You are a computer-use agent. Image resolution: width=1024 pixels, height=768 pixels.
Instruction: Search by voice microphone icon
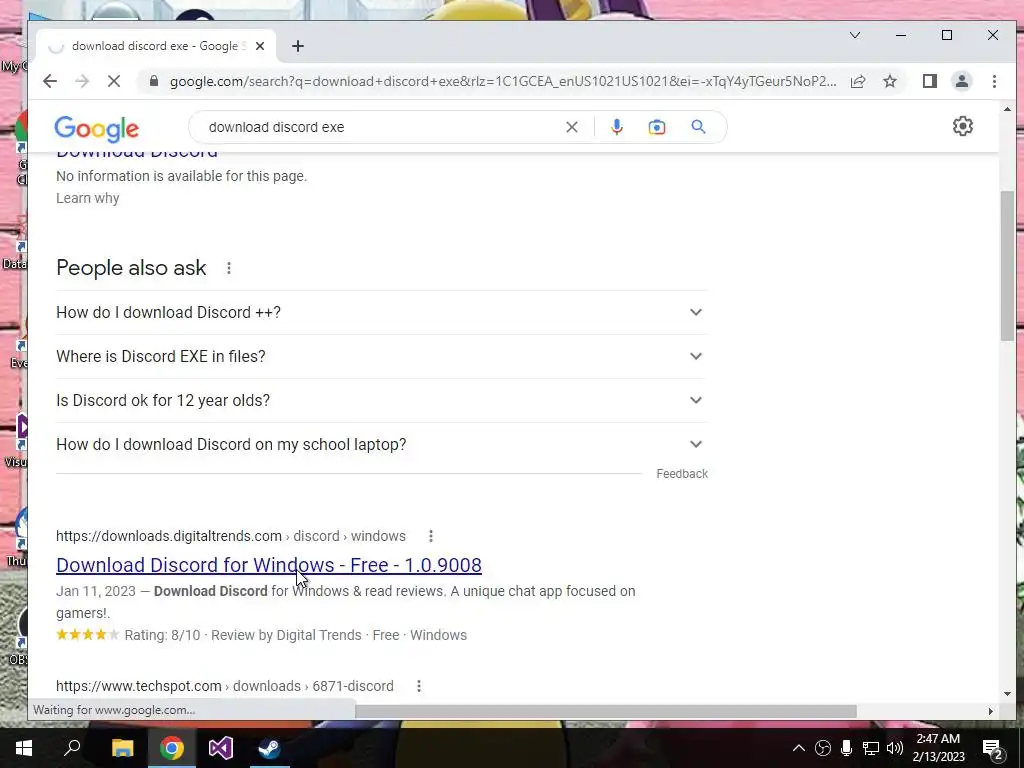[616, 127]
